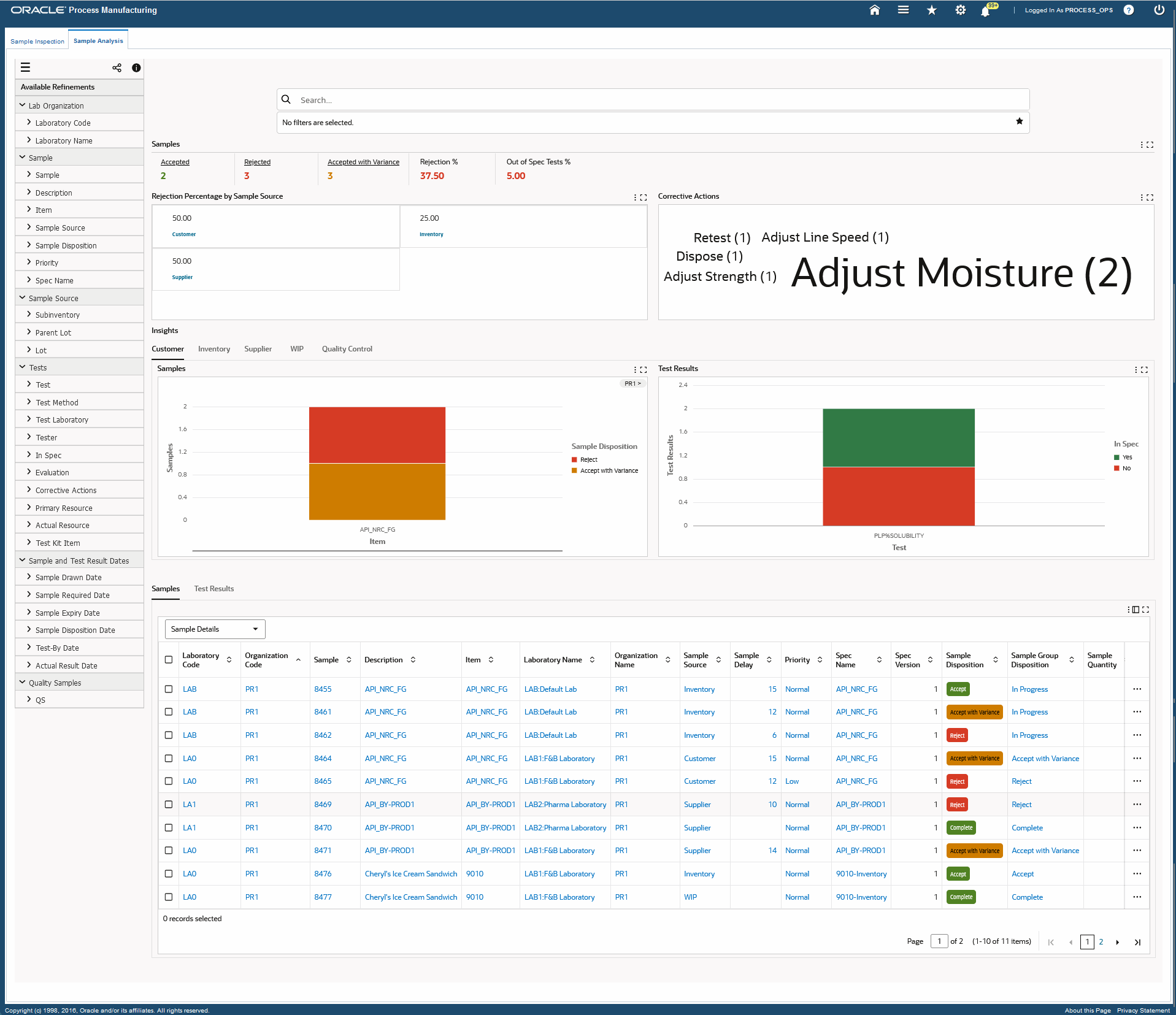Click the info icon in refinements panel

(x=136, y=67)
